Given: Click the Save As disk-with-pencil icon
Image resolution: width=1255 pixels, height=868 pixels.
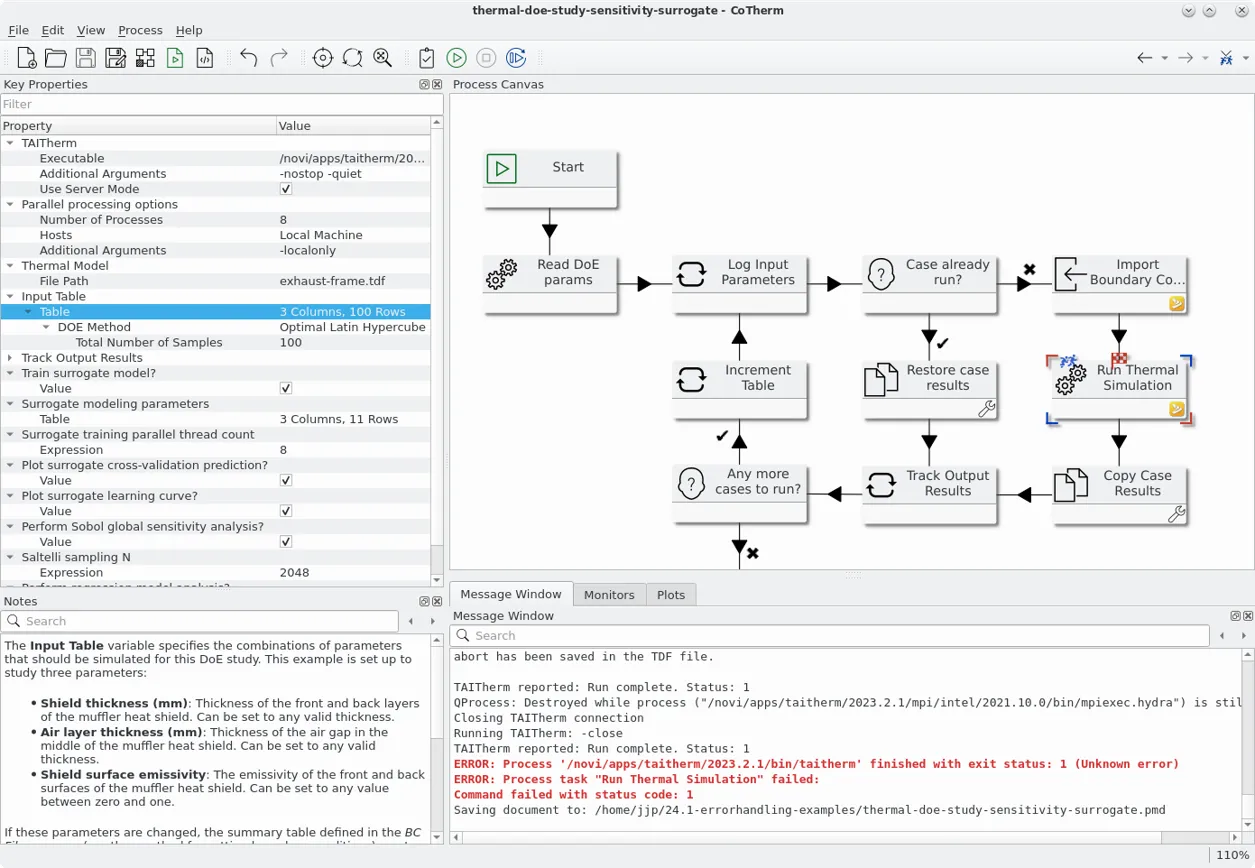Looking at the screenshot, I should pos(115,58).
